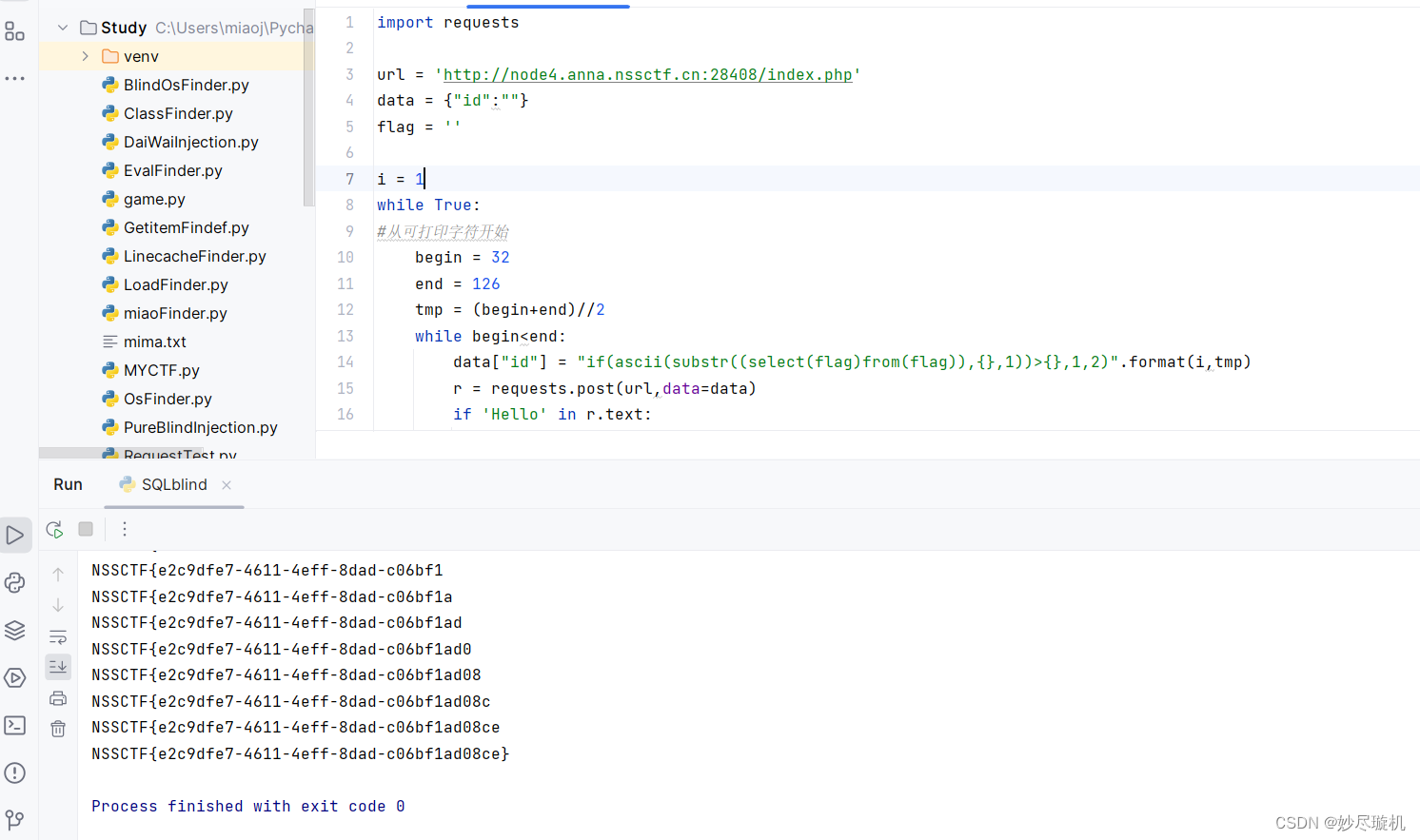Open LinecacheFinder.py file
Screen dimensions: 1420x840
point(195,256)
